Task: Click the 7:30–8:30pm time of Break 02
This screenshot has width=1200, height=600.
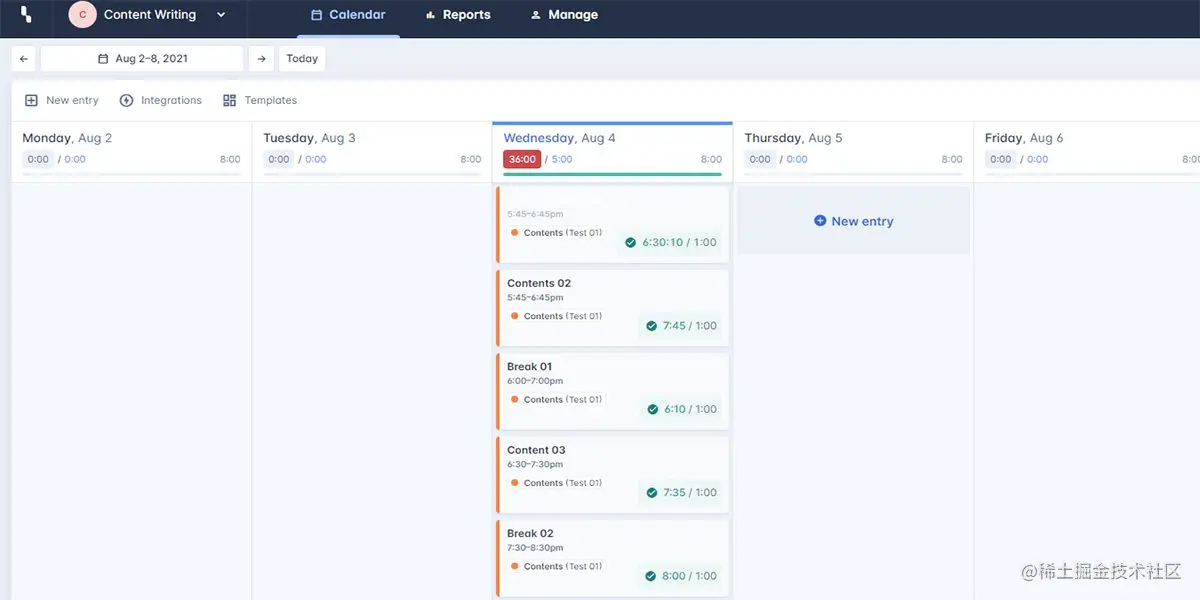Action: (535, 548)
